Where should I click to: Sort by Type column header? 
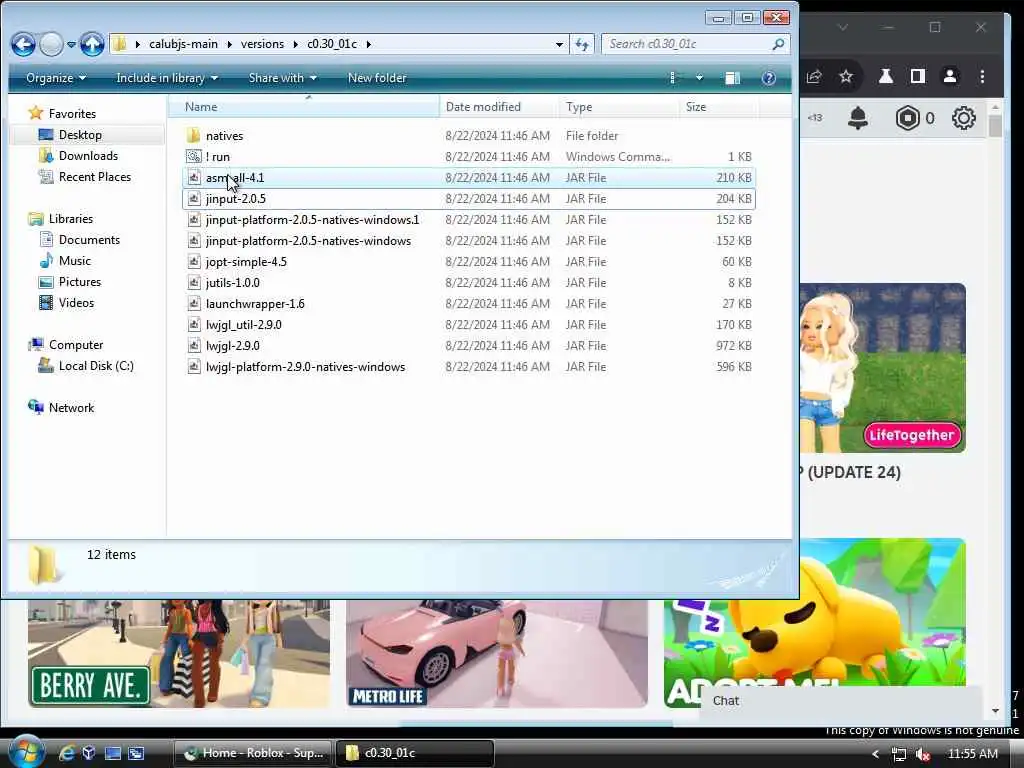pyautogui.click(x=618, y=106)
